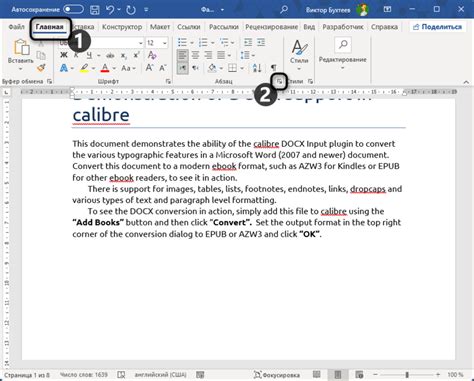Click the Save floppy disk icon
This screenshot has height=381, width=474.
coord(95,10)
